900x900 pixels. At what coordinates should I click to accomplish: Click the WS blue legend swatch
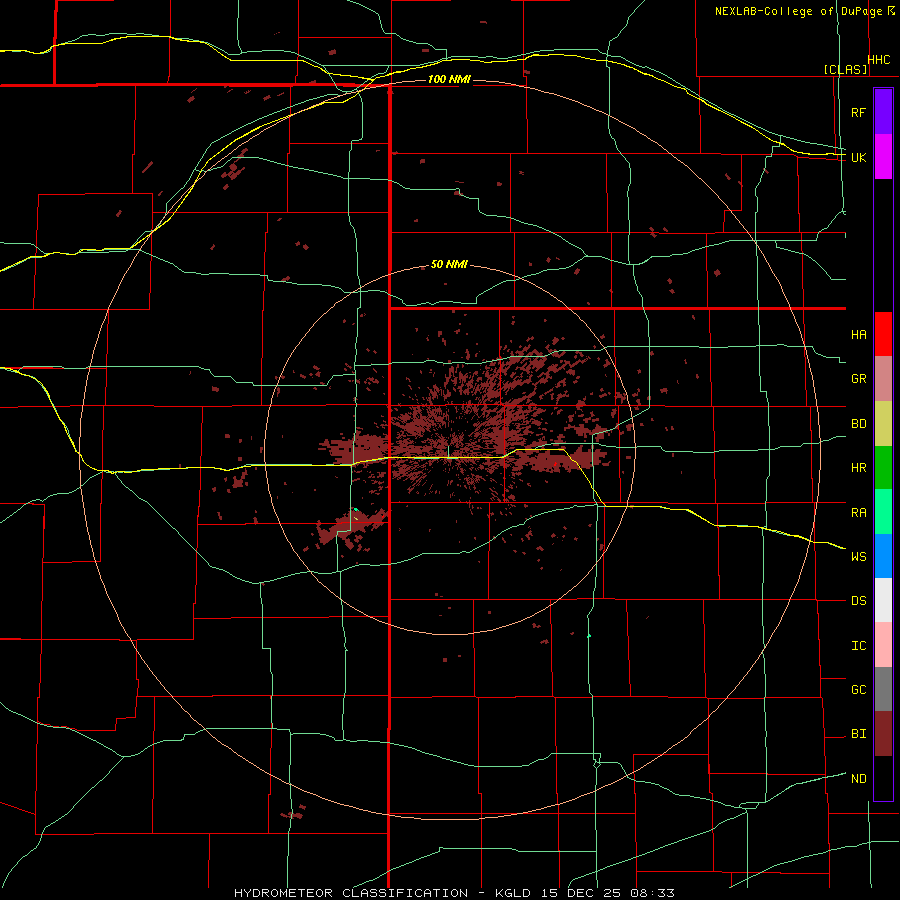[x=883, y=556]
